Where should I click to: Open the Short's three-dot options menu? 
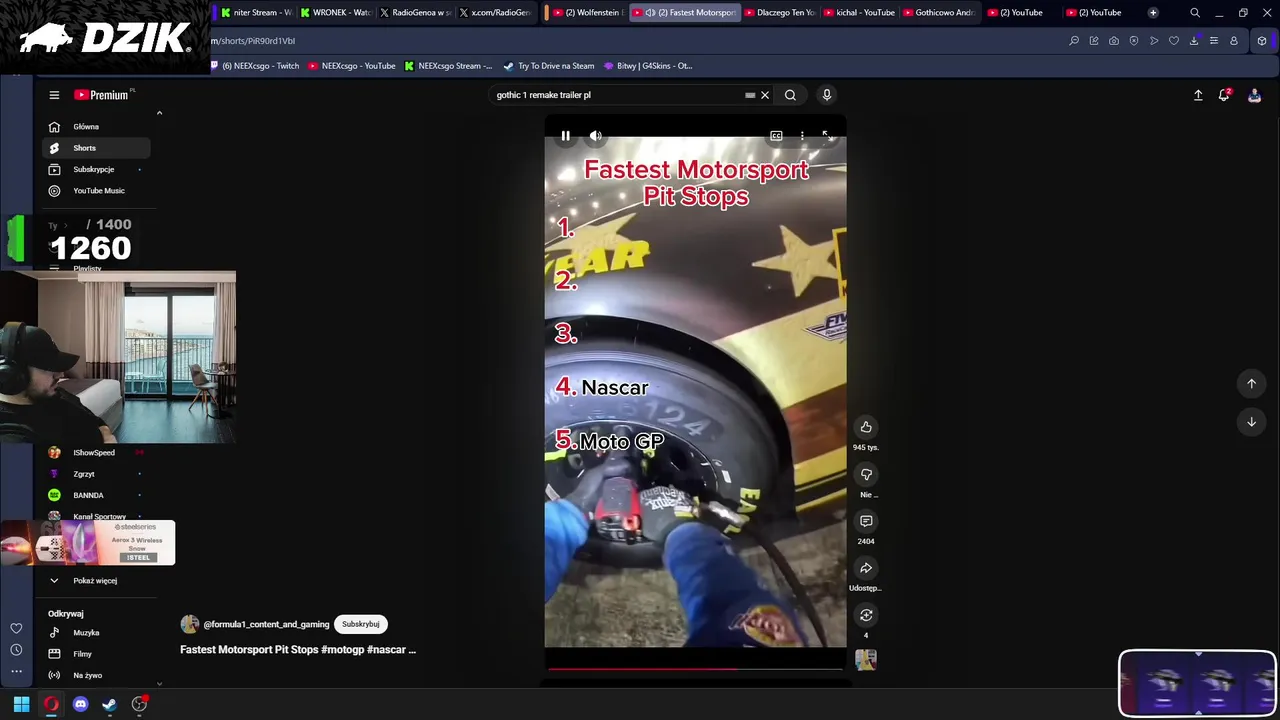[802, 136]
